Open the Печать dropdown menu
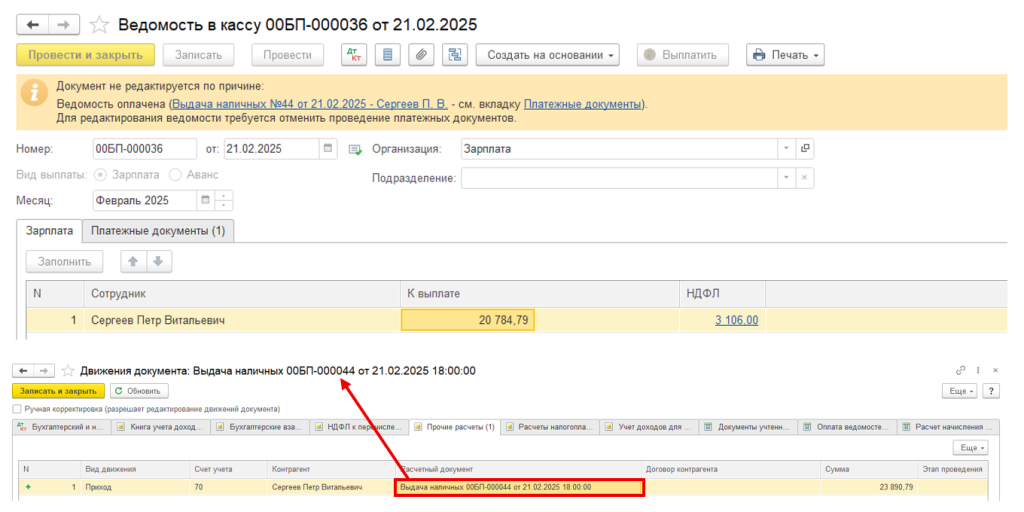The image size is (1024, 512). 785,55
